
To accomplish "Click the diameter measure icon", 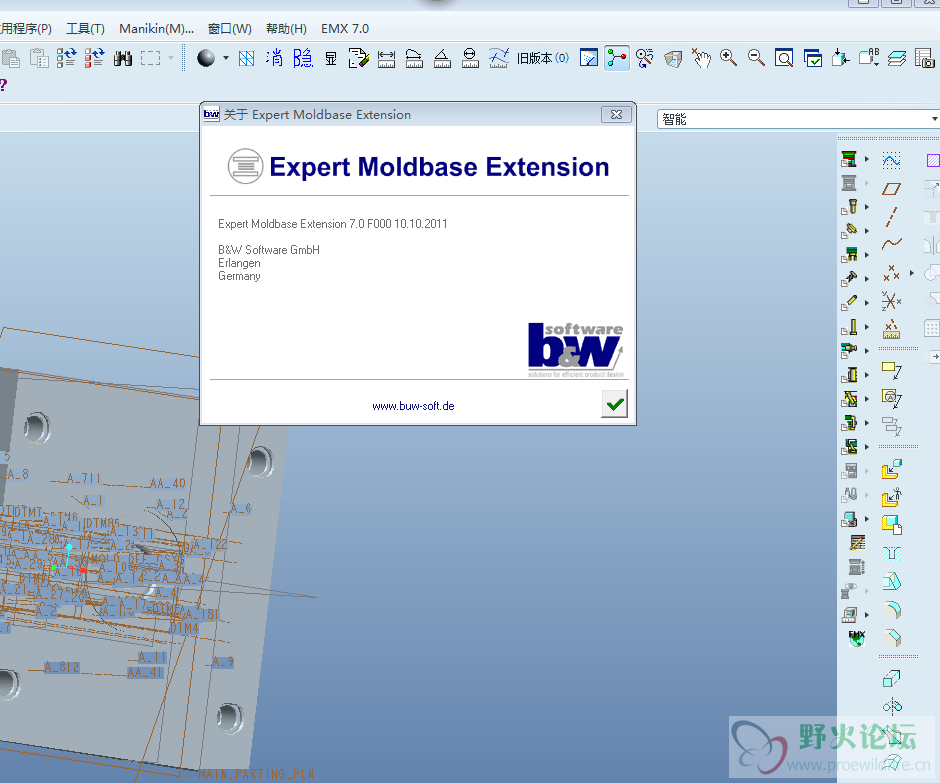I will point(470,58).
